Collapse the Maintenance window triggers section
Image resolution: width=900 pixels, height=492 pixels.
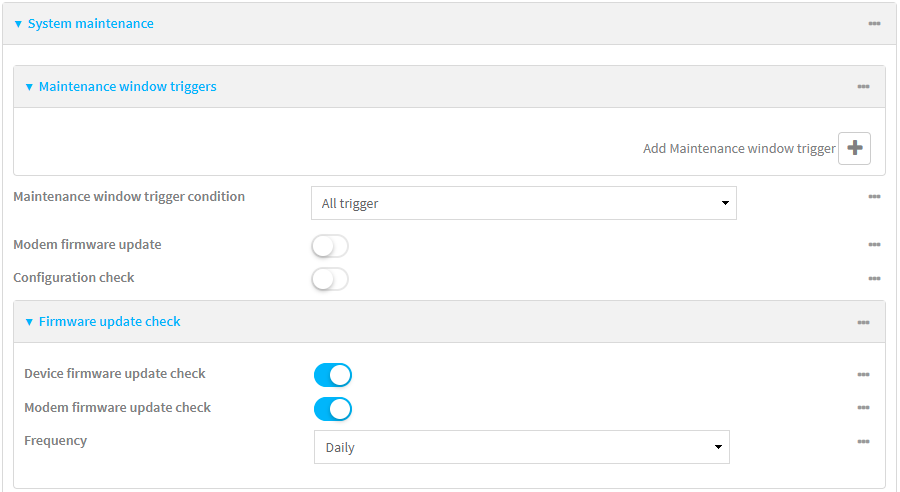(127, 87)
